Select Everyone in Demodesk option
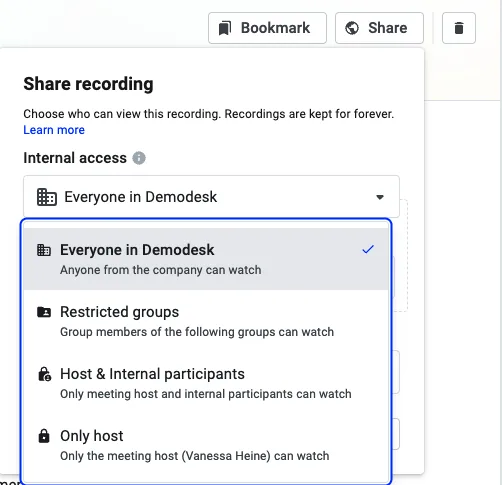This screenshot has height=485, width=502. (x=206, y=259)
